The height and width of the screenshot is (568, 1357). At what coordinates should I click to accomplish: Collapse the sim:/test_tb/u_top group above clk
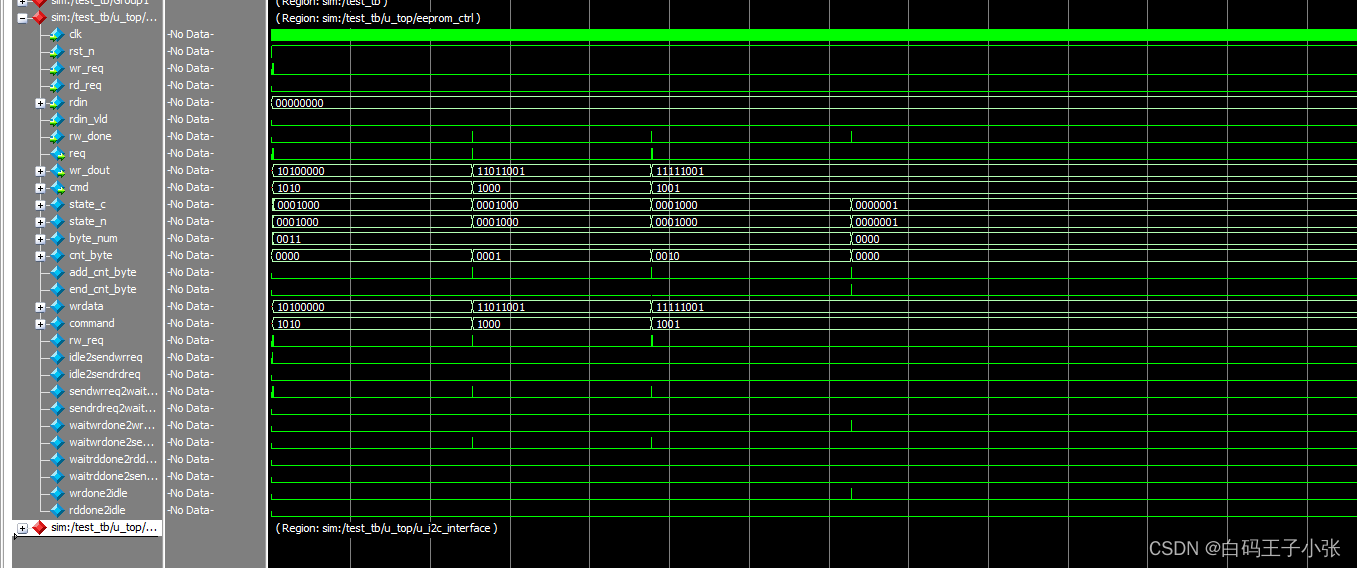22,17
